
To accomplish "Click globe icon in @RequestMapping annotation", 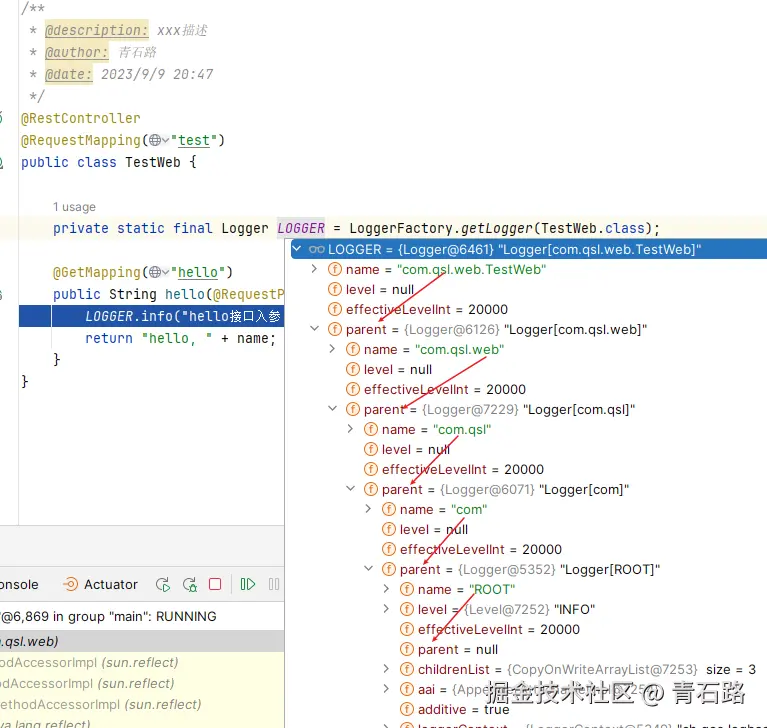I will pos(155,140).
